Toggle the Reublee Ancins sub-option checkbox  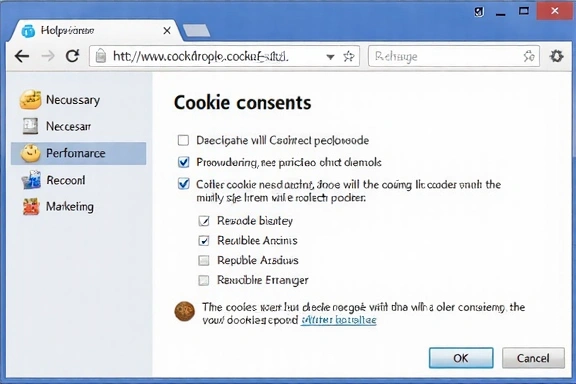pyautogui.click(x=204, y=241)
